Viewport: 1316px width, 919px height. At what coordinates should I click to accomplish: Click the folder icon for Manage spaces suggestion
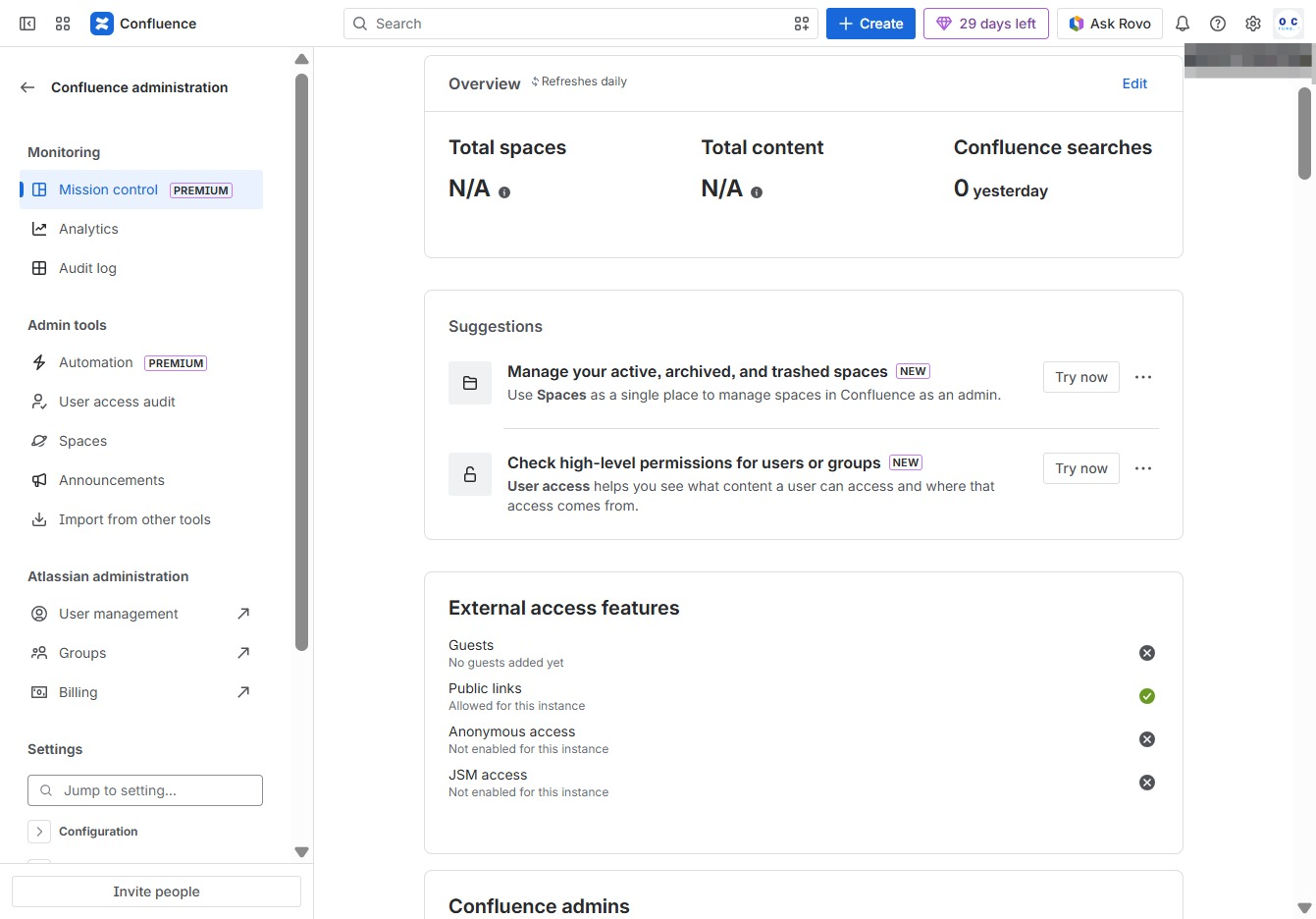[470, 383]
